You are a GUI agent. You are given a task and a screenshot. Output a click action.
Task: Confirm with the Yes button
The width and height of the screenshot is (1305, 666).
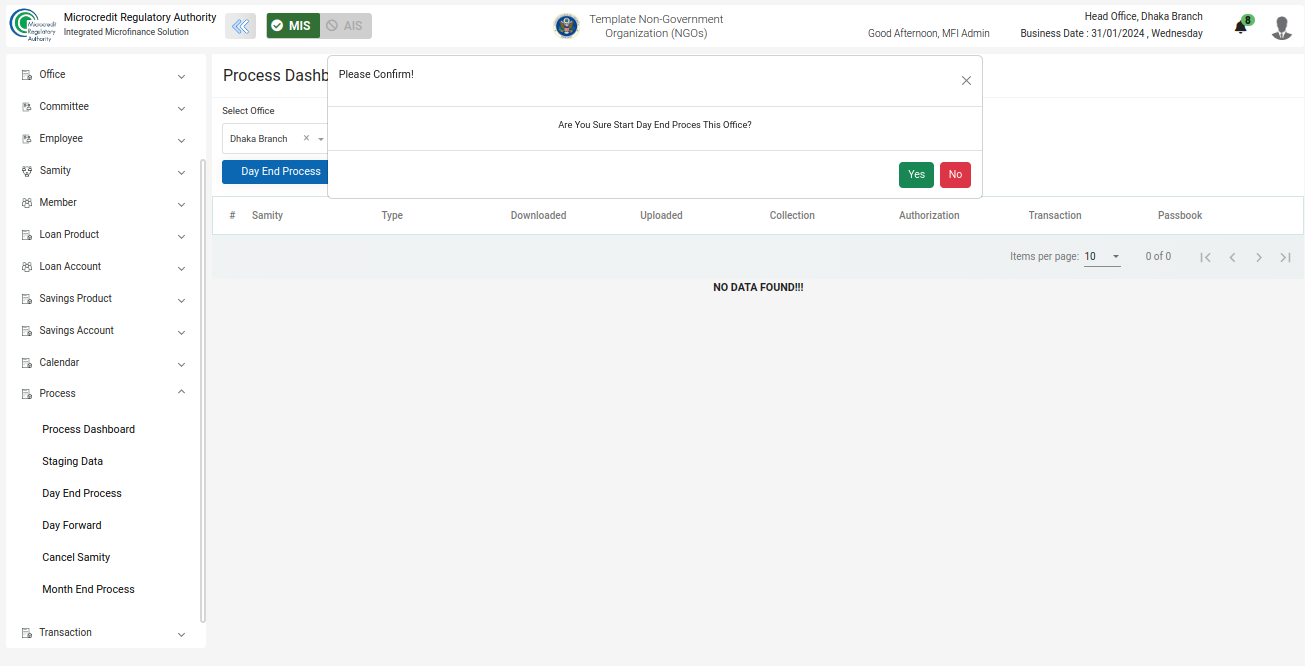(916, 175)
